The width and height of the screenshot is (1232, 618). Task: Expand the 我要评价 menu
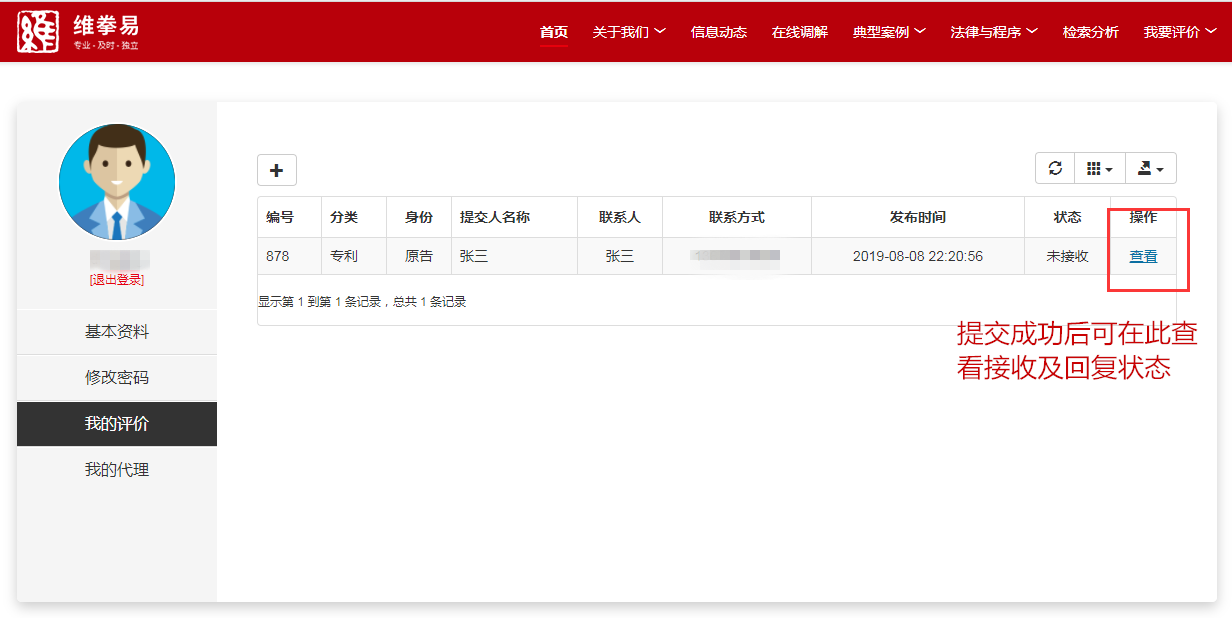click(x=1179, y=32)
